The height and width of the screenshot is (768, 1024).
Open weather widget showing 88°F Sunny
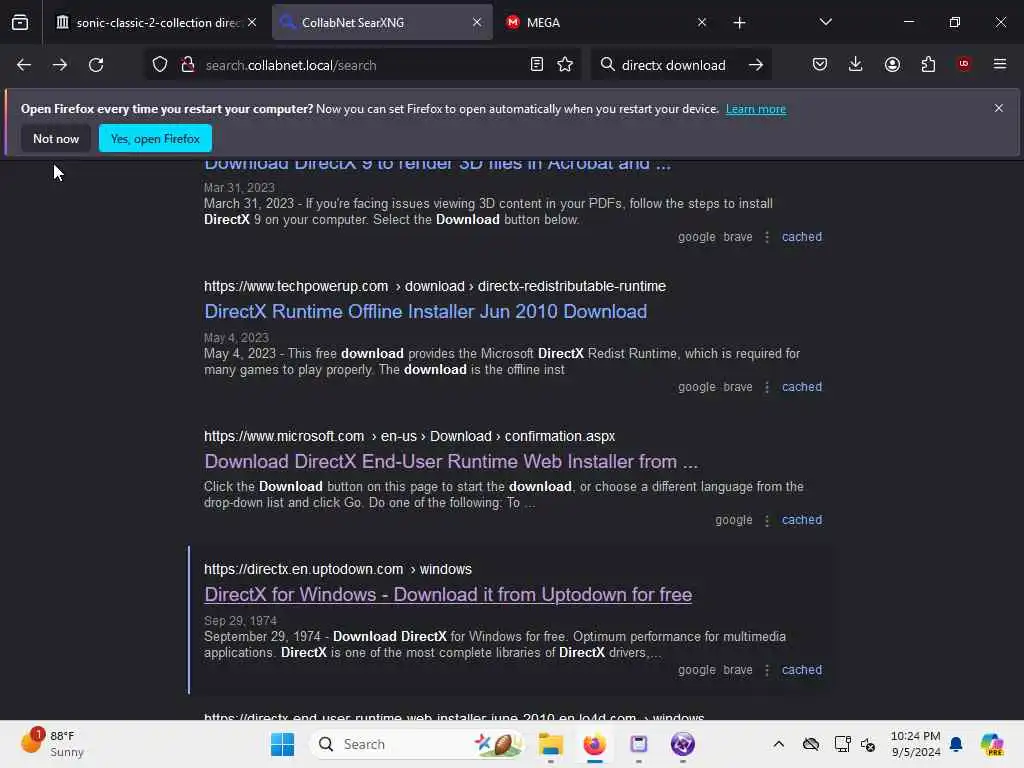pos(54,744)
